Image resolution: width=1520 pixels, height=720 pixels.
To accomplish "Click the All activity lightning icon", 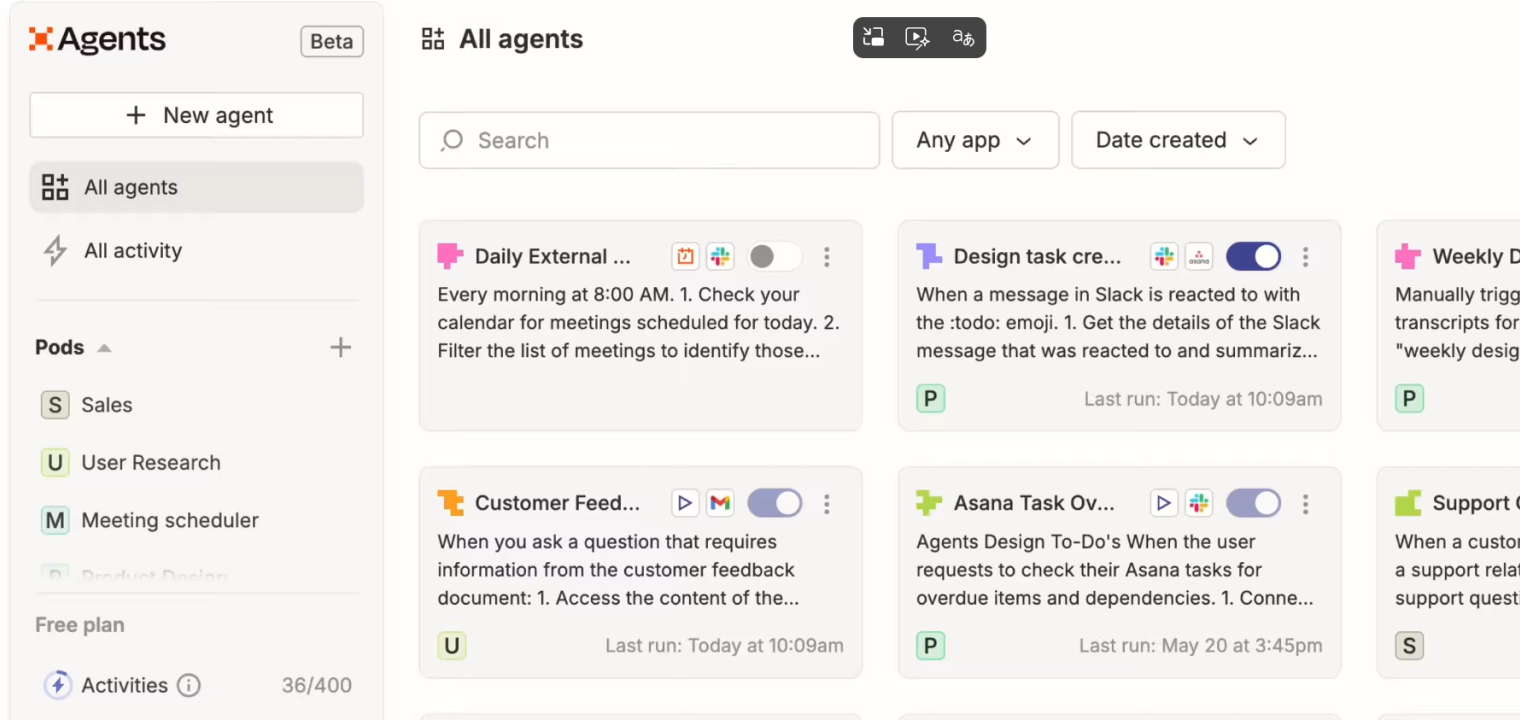I will [x=55, y=251].
